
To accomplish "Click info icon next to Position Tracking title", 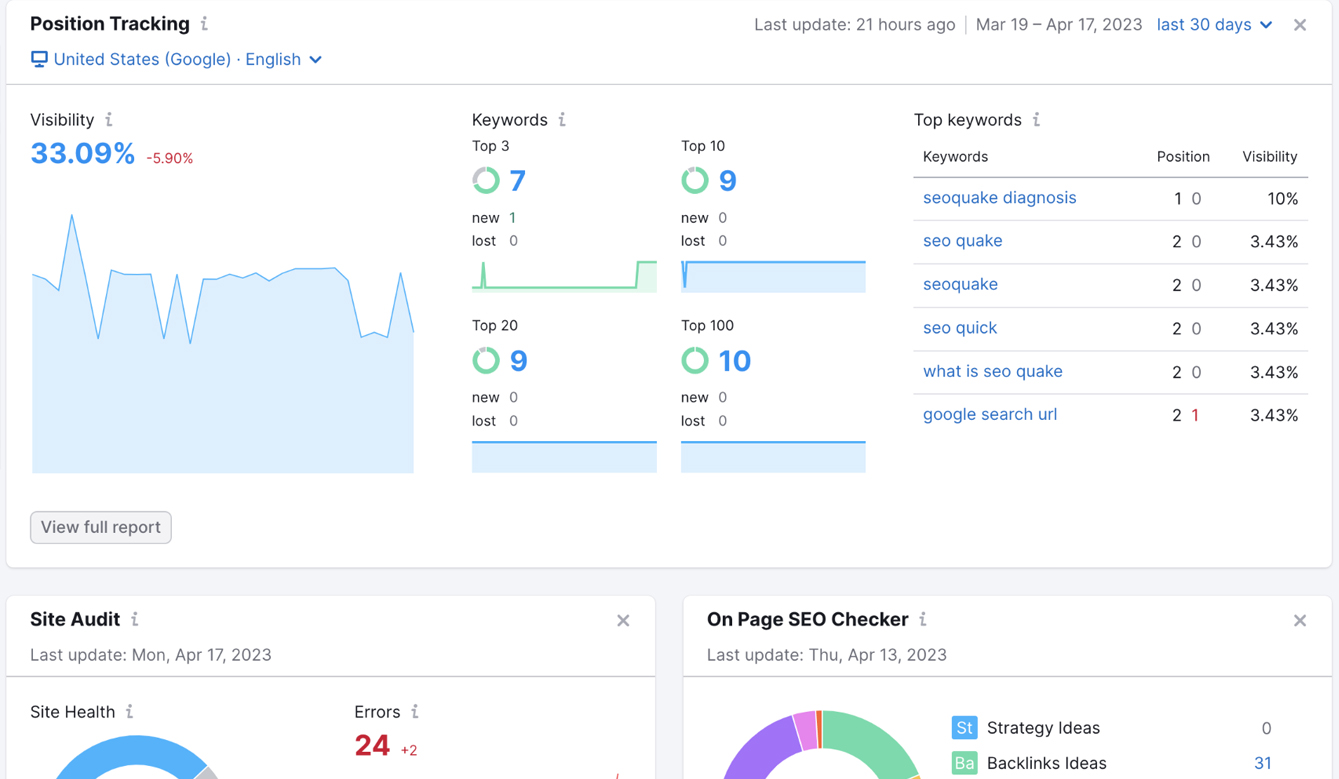I will point(205,23).
